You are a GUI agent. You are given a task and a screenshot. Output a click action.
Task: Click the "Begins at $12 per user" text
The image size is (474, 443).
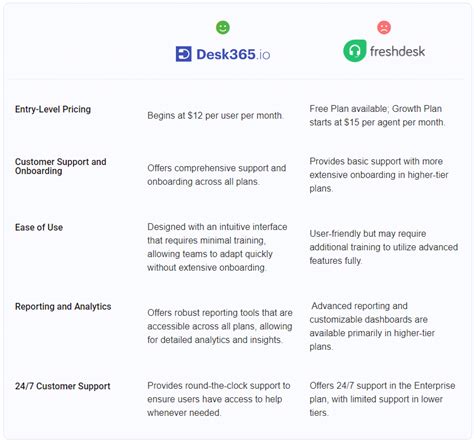click(215, 116)
